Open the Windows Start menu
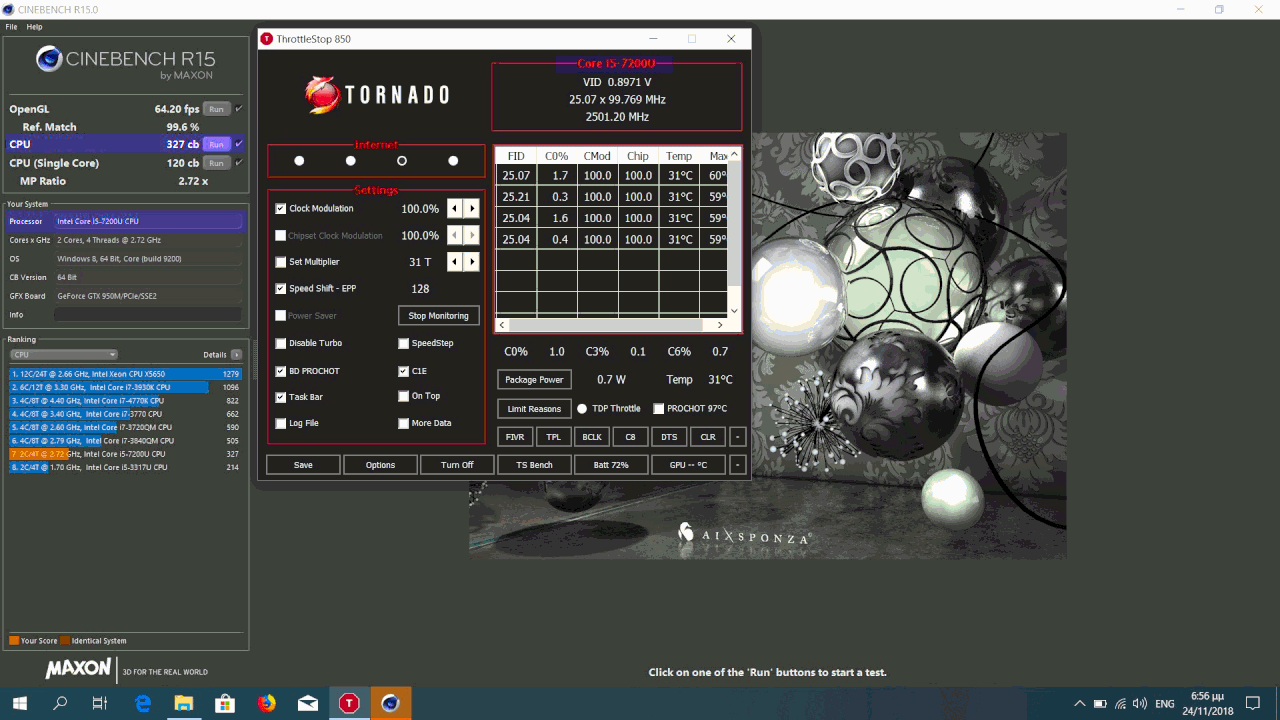 (19, 703)
